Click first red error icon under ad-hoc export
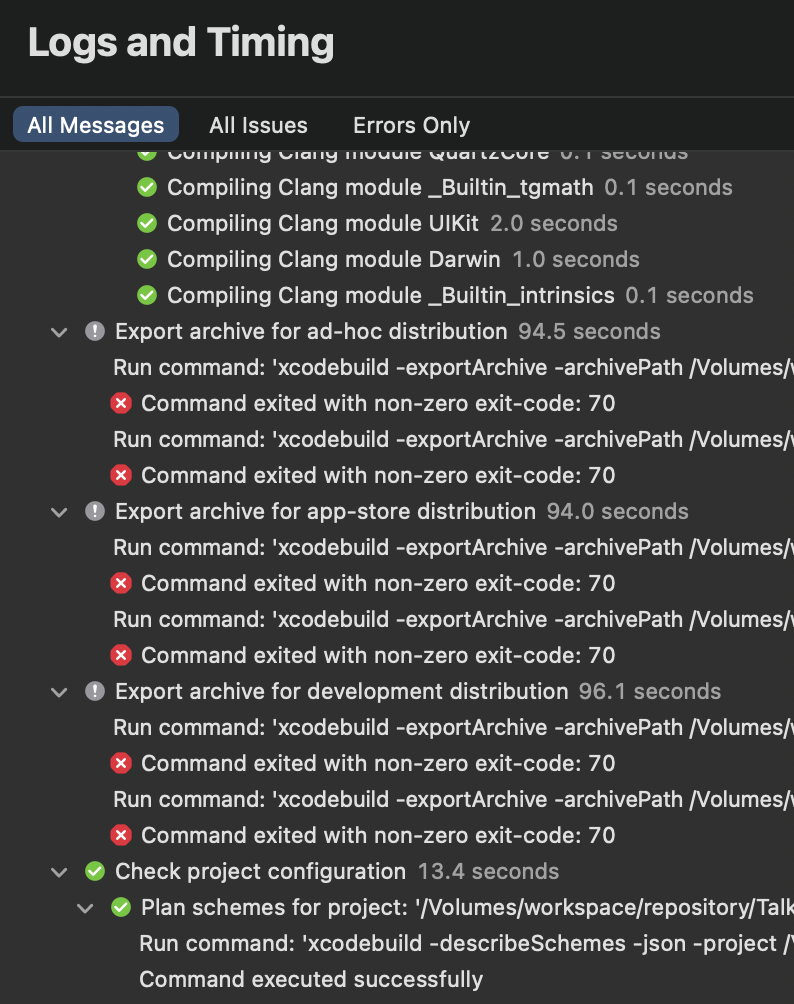The height and width of the screenshot is (1004, 794). (121, 404)
